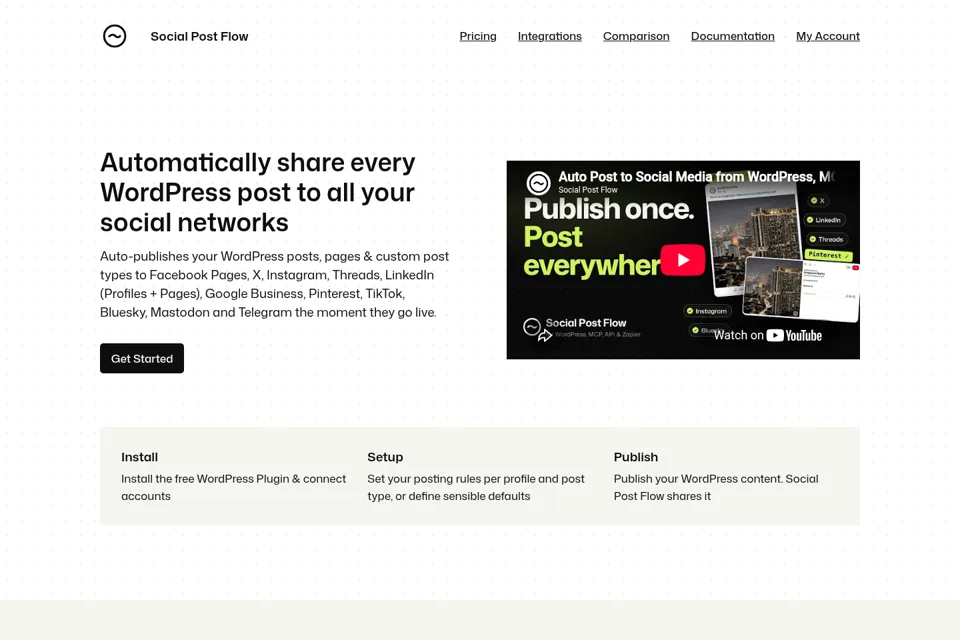Screen dimensions: 960x640
Task: Open My Account
Action: 828,36
